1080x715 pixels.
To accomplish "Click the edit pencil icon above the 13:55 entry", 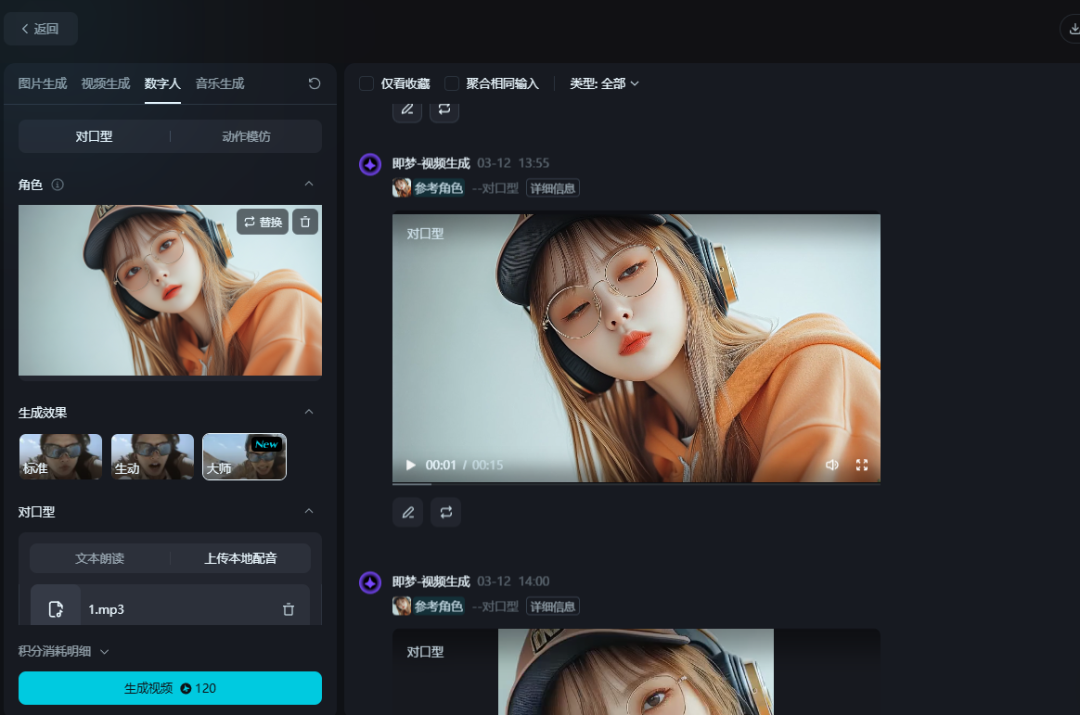I will [x=407, y=110].
